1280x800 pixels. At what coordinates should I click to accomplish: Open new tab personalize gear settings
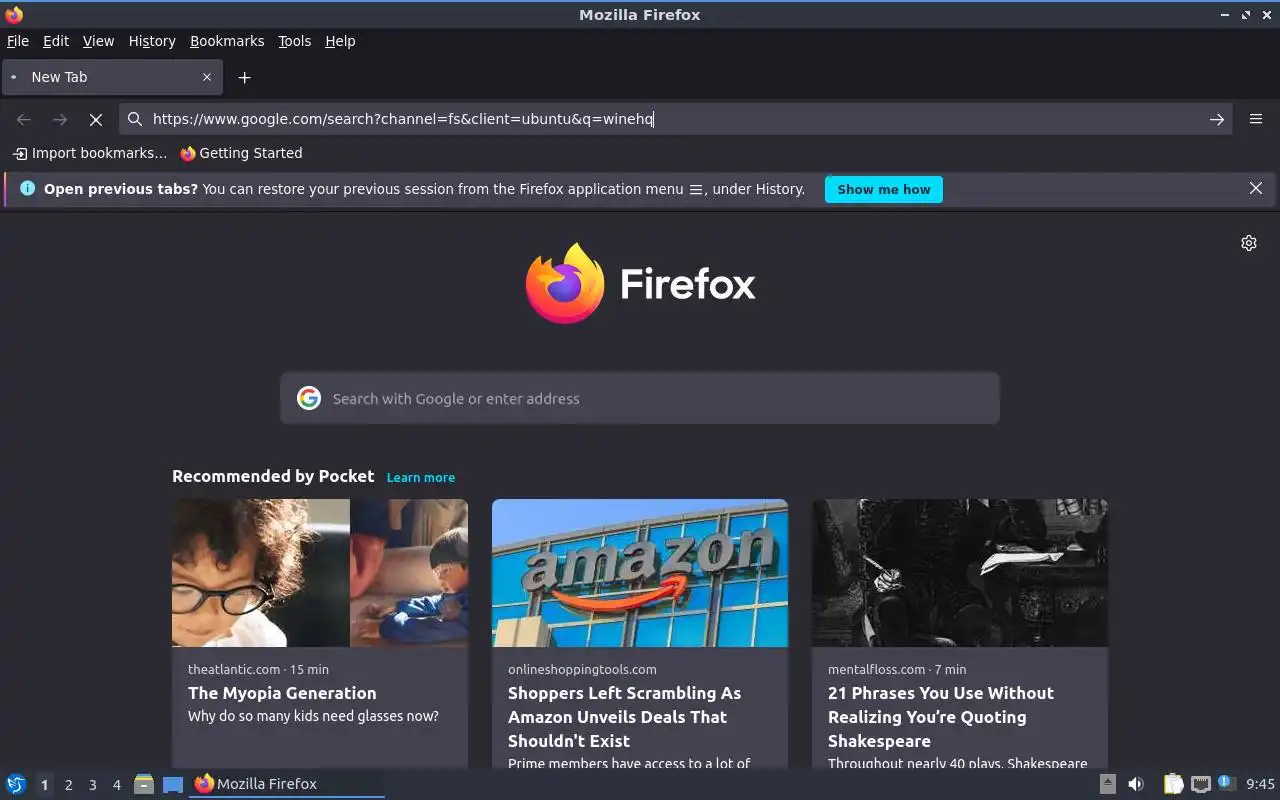click(x=1249, y=243)
